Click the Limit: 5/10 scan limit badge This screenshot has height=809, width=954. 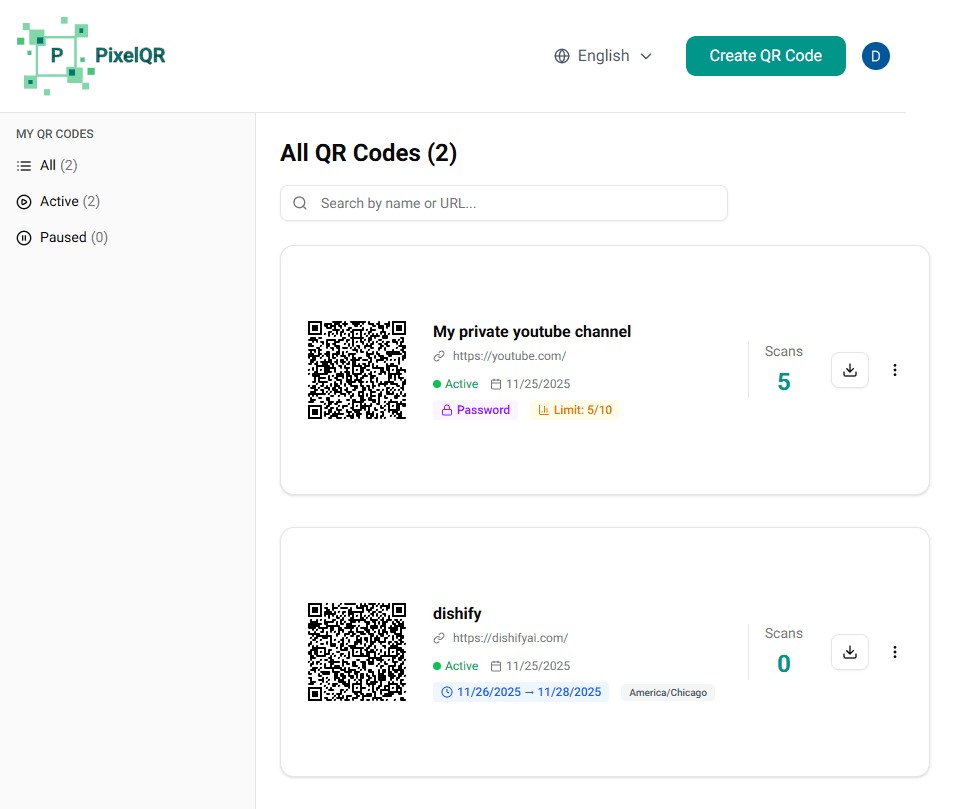(574, 409)
